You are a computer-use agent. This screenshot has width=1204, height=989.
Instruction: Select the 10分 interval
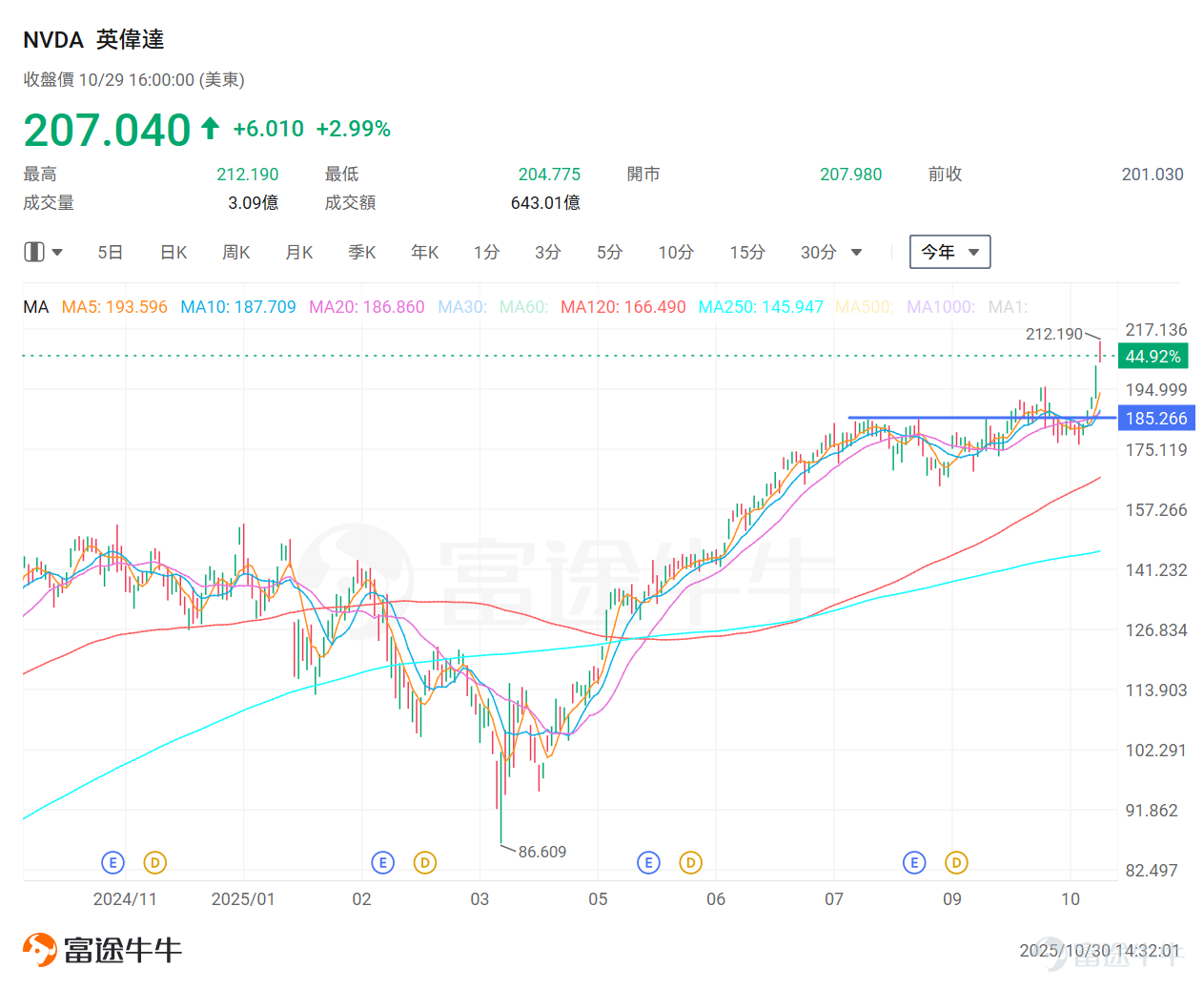[x=676, y=253]
